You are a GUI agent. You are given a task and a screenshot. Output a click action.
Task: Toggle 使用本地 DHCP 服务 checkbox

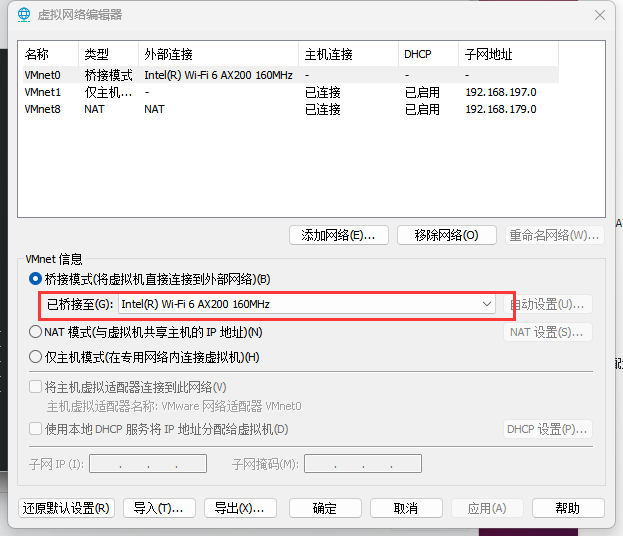[x=35, y=429]
